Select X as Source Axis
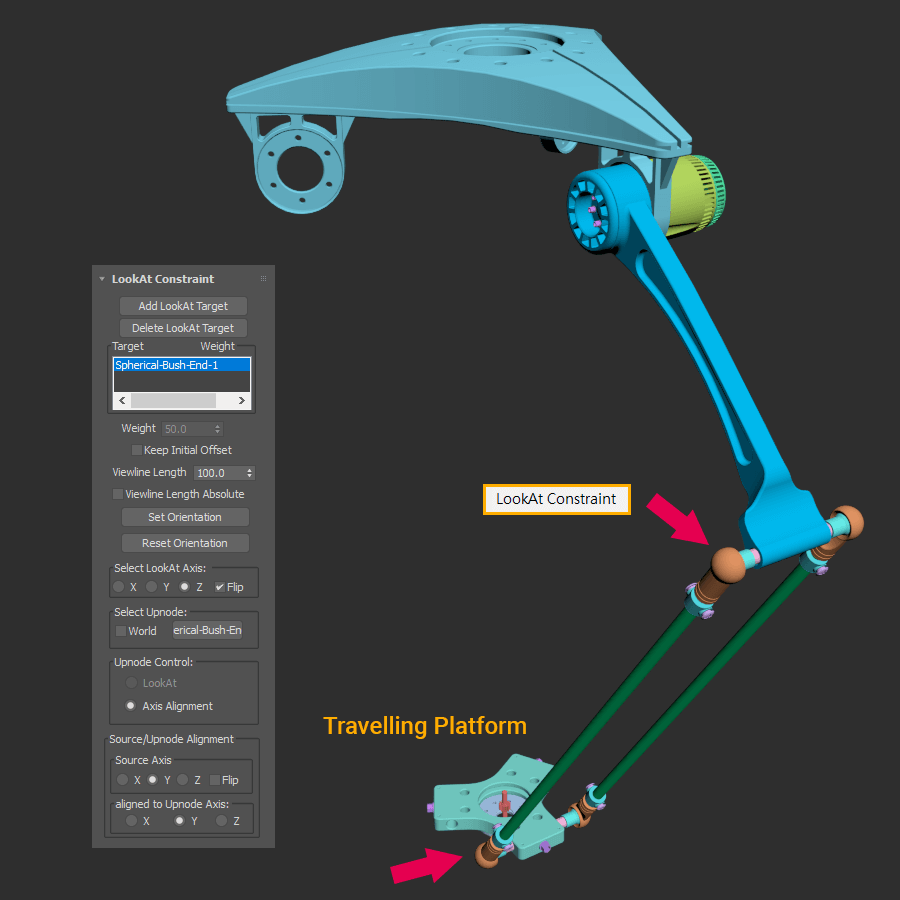 tap(122, 779)
